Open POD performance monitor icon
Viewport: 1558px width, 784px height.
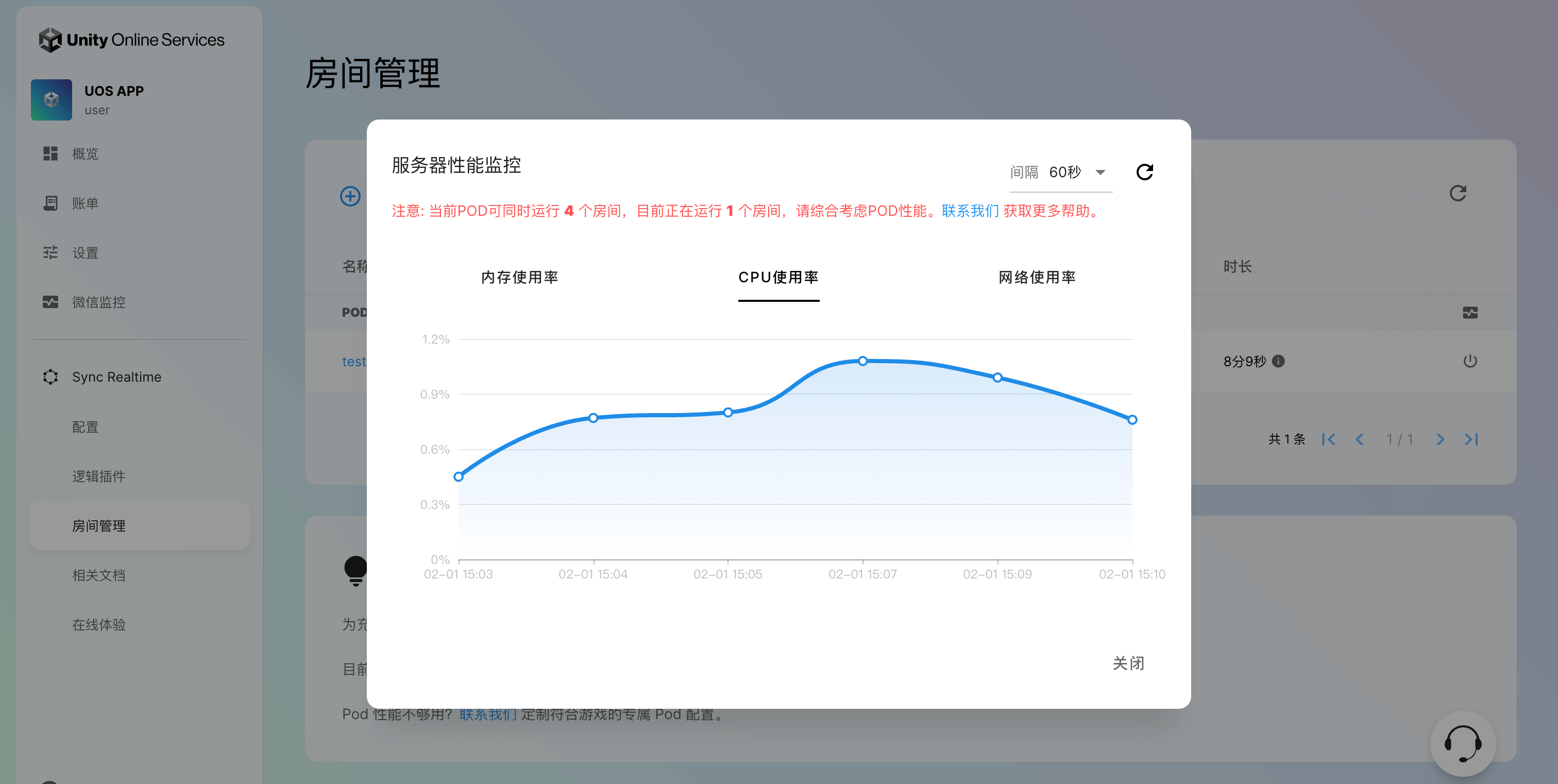click(x=1470, y=313)
